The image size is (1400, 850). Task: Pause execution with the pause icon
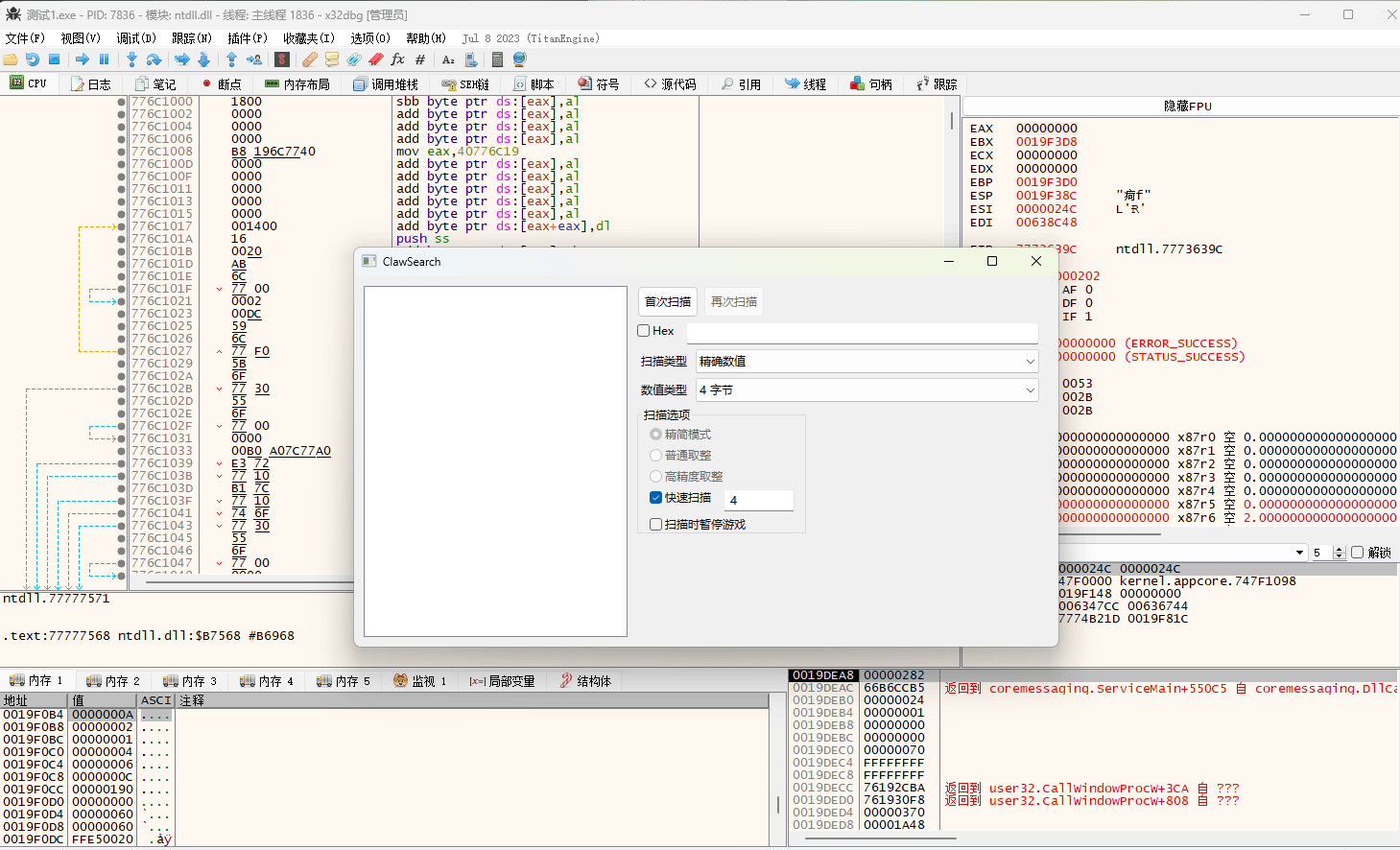[x=105, y=59]
